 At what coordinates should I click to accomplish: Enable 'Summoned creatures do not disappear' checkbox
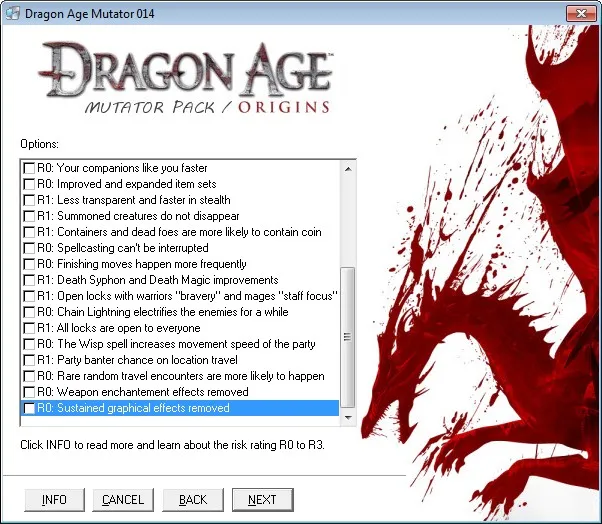[29, 216]
